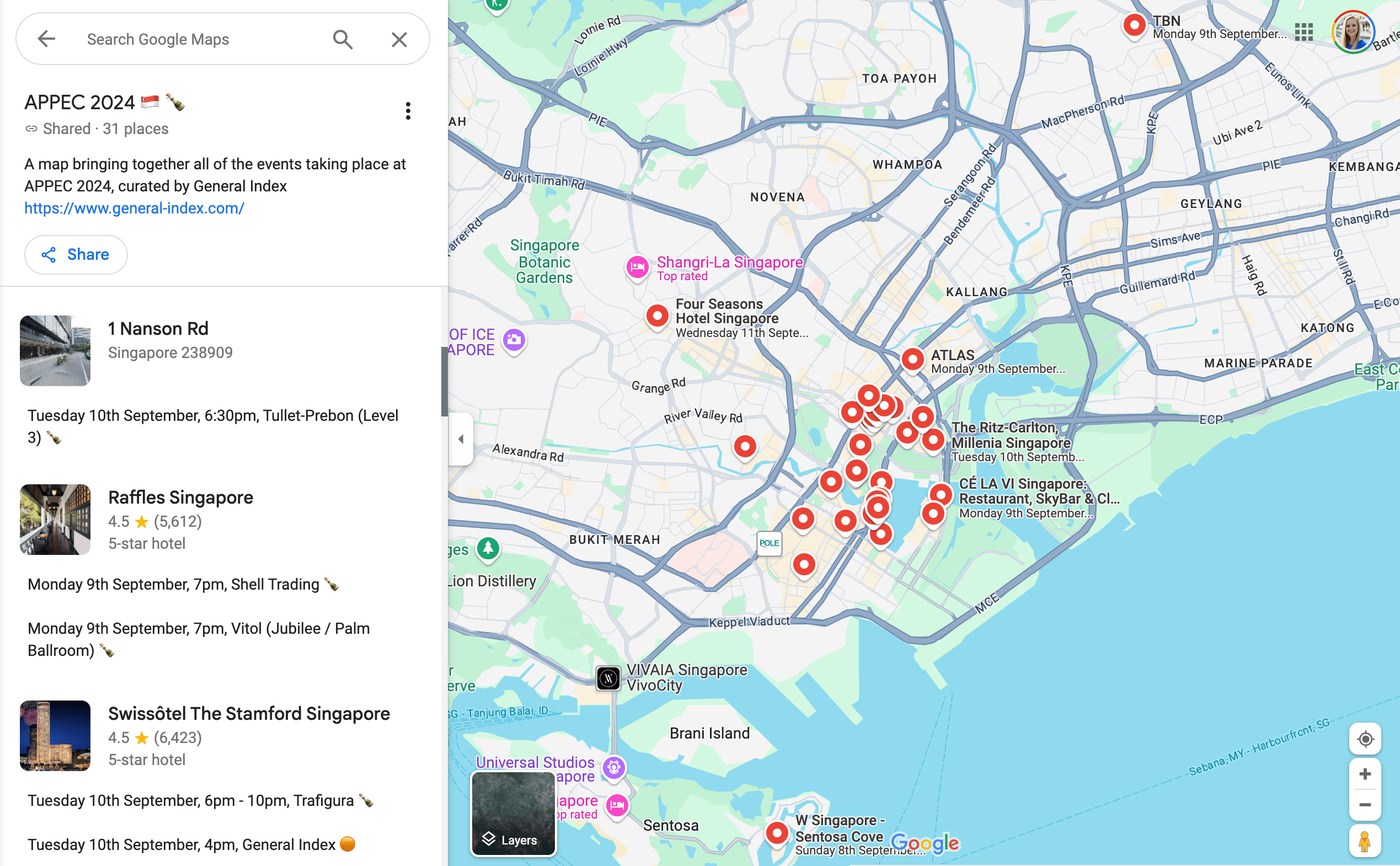Click the CÉ LA VI Singapore pin
The image size is (1400, 866).
coord(941,495)
